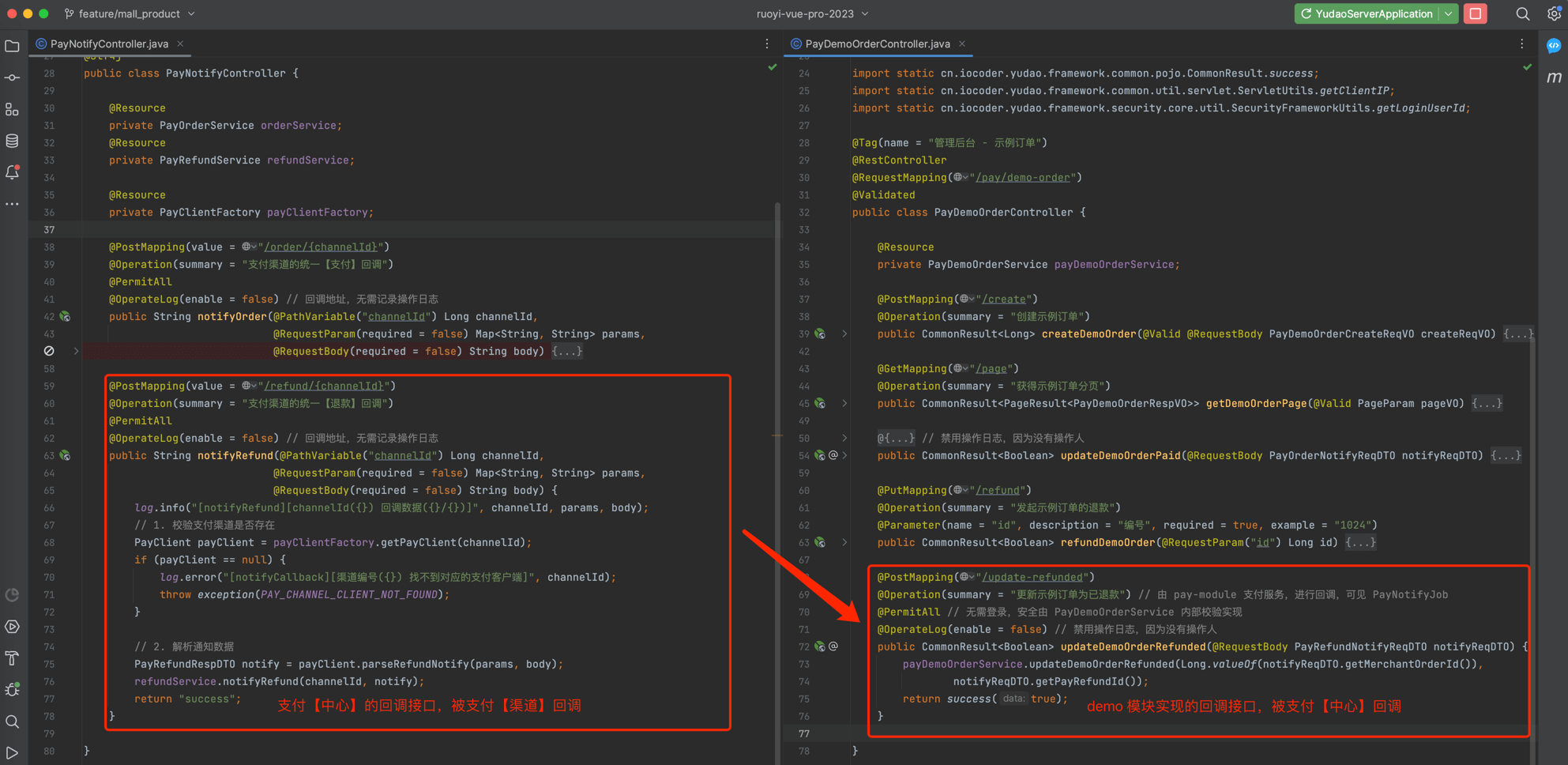
Task: Click the red Stop application button
Action: coord(1475,13)
